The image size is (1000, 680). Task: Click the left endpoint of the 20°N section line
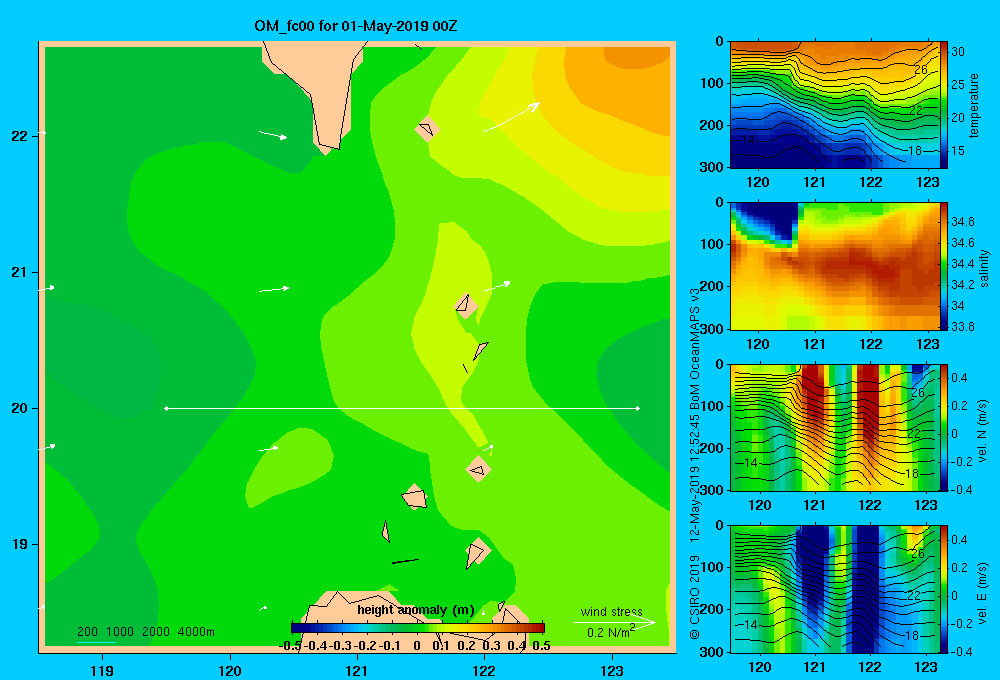(x=166, y=408)
